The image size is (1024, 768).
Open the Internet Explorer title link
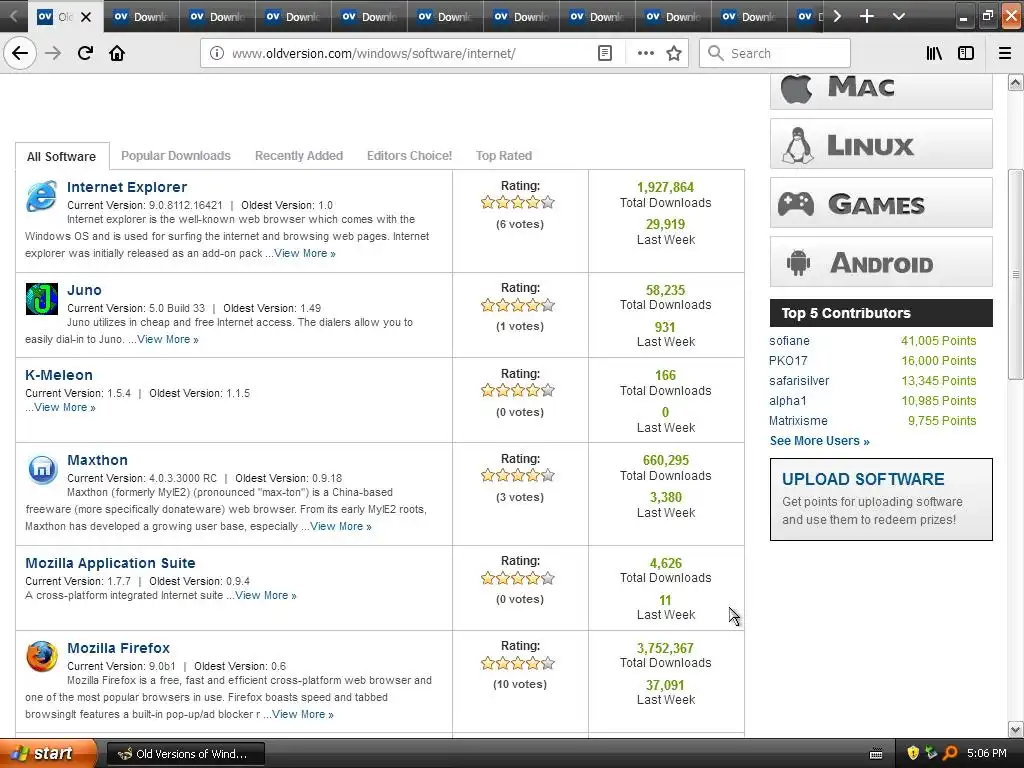[x=127, y=187]
